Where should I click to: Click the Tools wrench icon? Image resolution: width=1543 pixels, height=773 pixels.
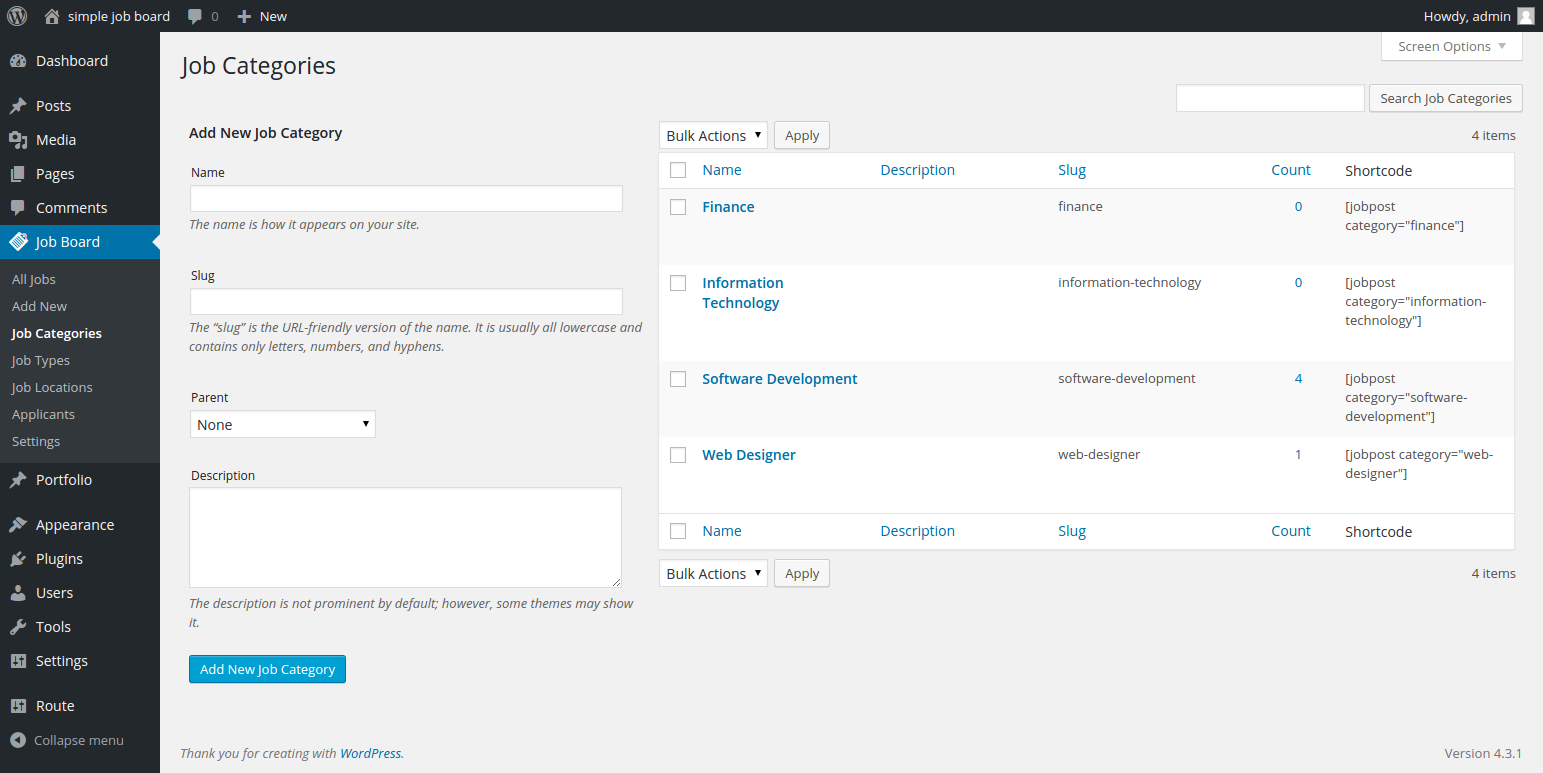tap(18, 627)
